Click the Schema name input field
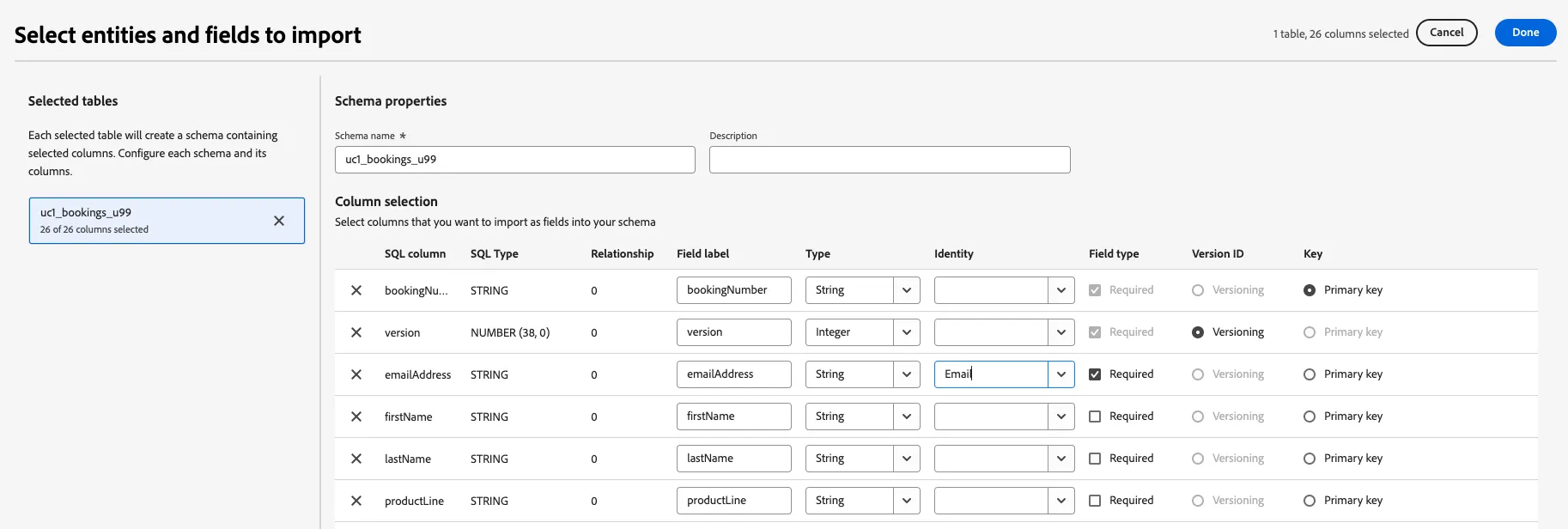 pos(515,160)
